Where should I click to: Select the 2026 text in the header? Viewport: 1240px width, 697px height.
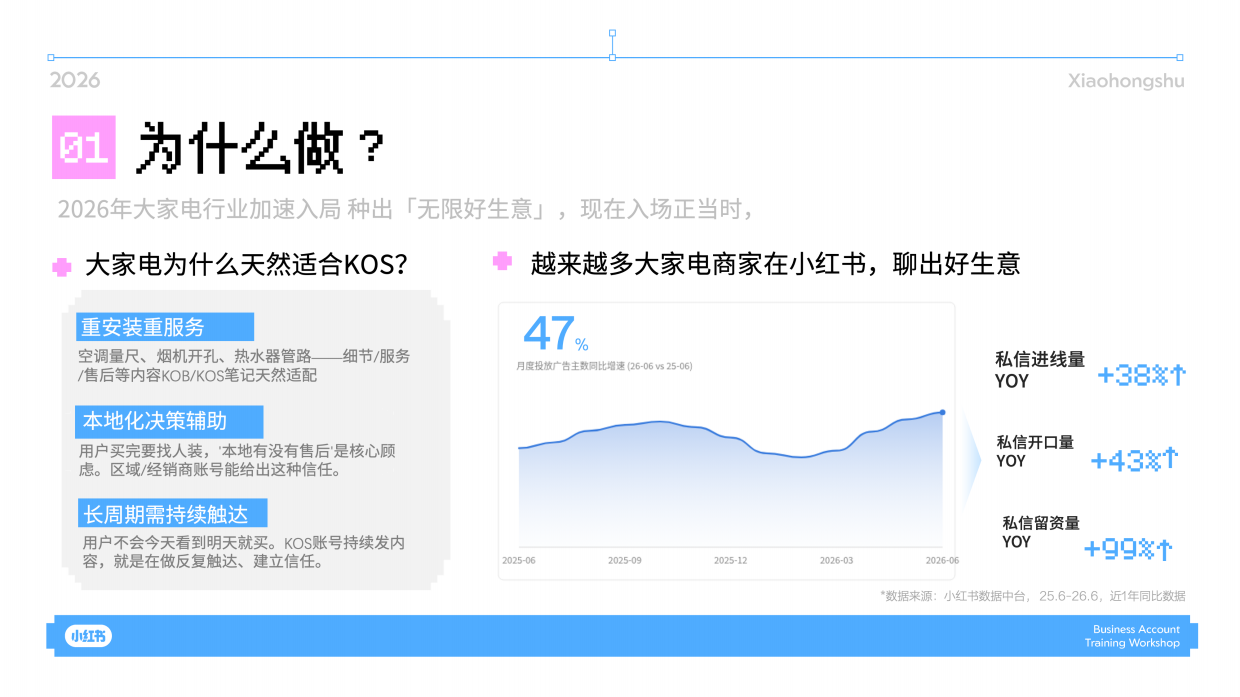click(75, 81)
